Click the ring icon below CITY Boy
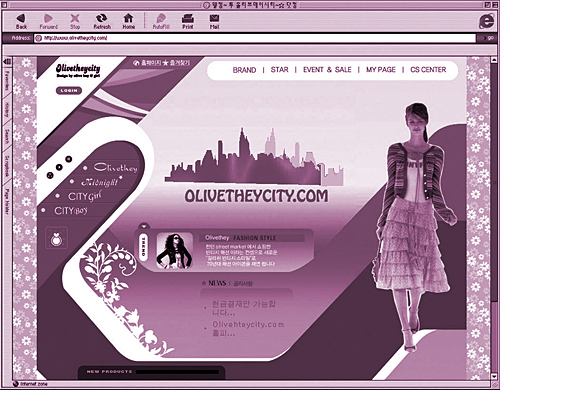 (x=56, y=239)
